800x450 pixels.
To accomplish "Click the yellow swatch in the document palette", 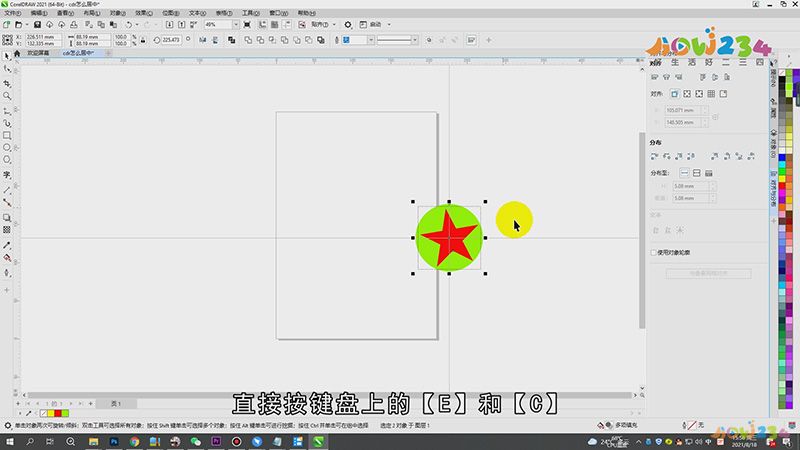I will [51, 413].
